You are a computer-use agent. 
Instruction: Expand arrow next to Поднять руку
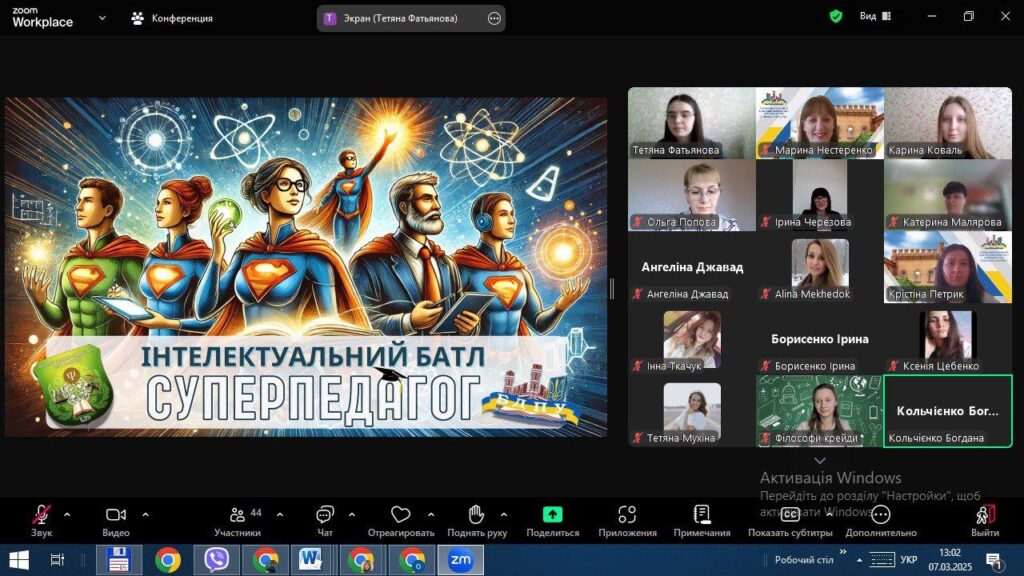pyautogui.click(x=504, y=515)
